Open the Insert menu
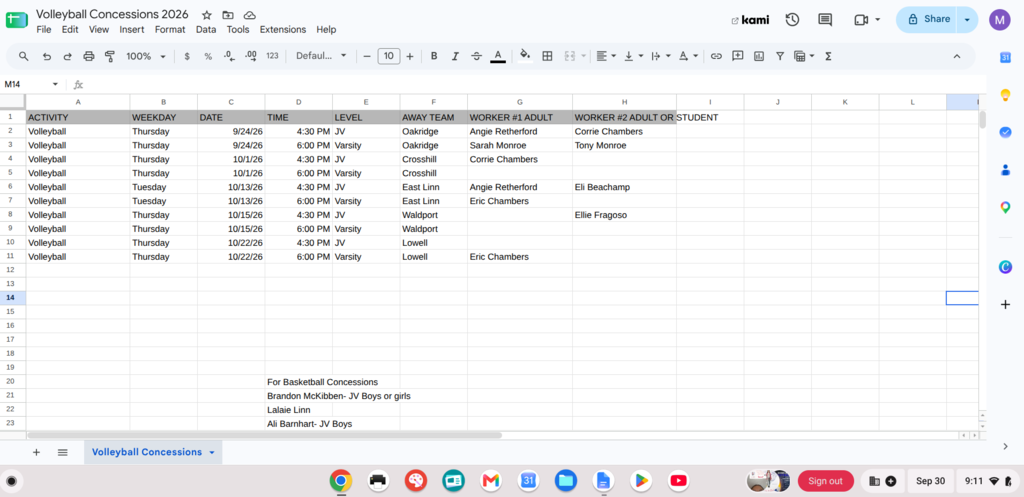The image size is (1024, 497). 132,29
